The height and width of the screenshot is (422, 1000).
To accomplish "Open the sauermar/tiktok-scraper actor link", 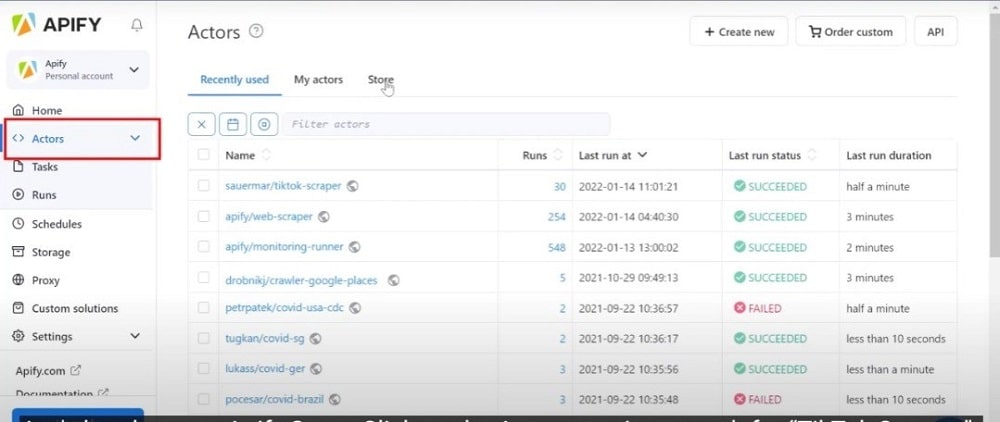I will pyautogui.click(x=283, y=186).
